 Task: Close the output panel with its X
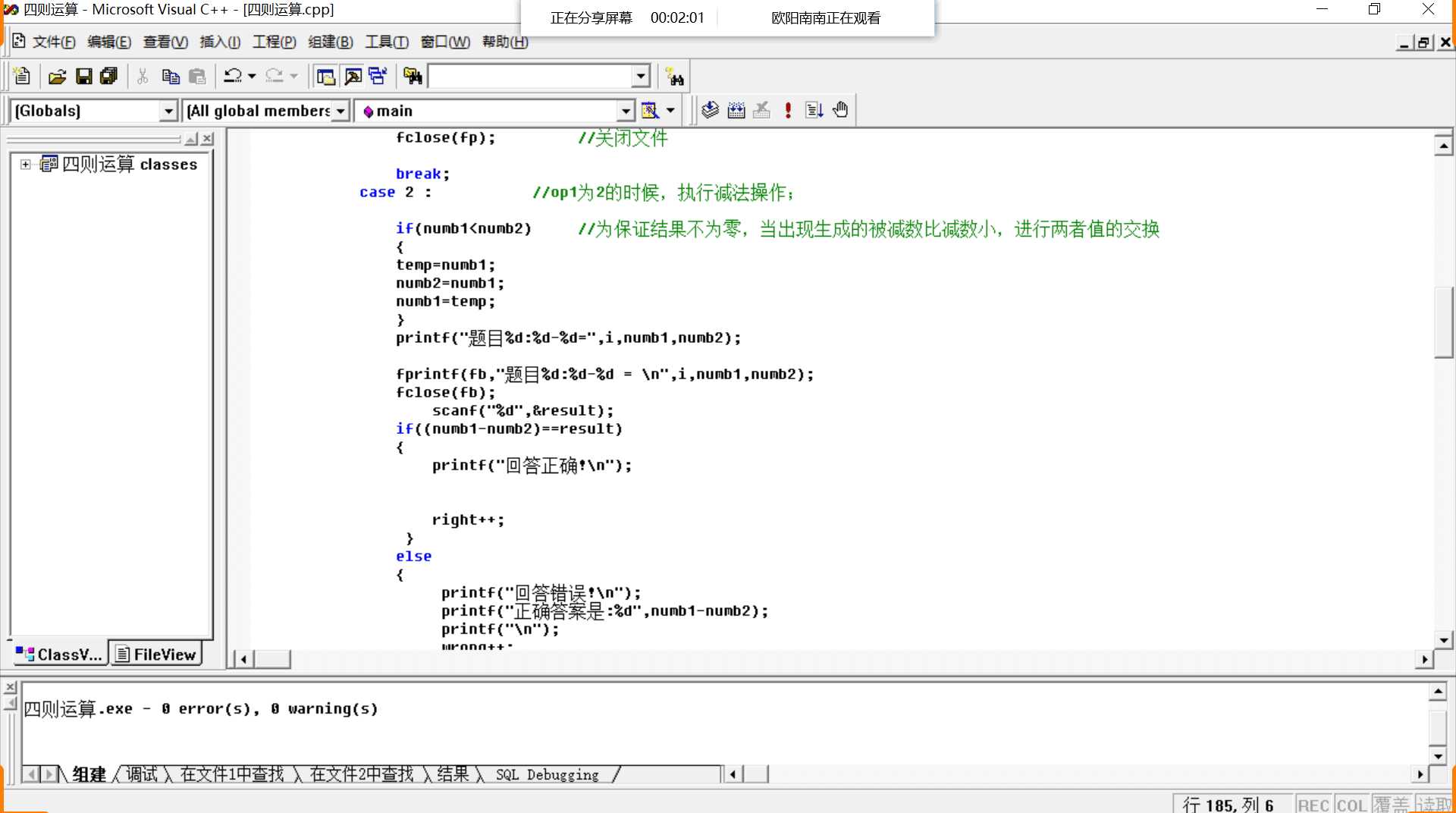(x=10, y=687)
